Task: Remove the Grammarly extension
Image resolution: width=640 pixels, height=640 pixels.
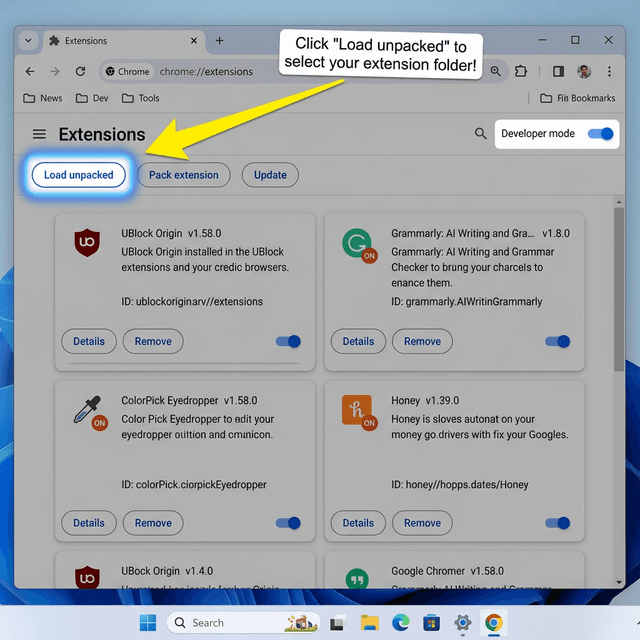Action: tap(422, 341)
